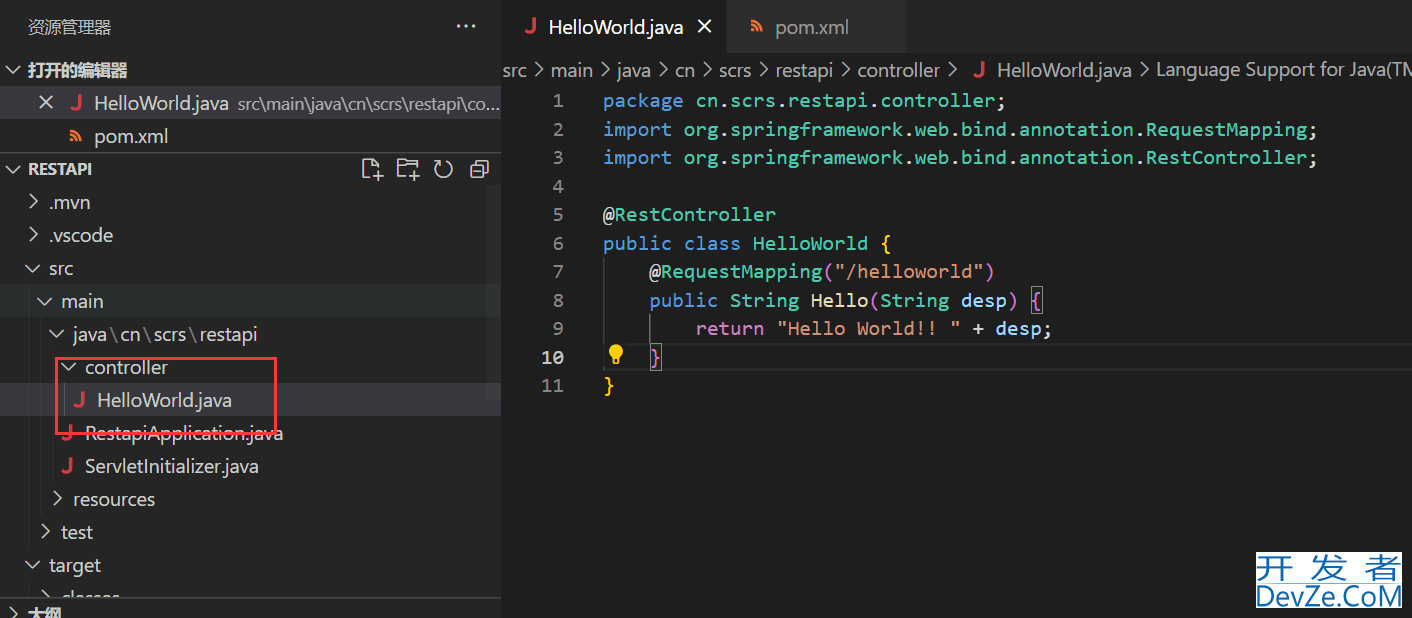Collapse all folders in explorer
This screenshot has height=618, width=1412.
coord(479,169)
